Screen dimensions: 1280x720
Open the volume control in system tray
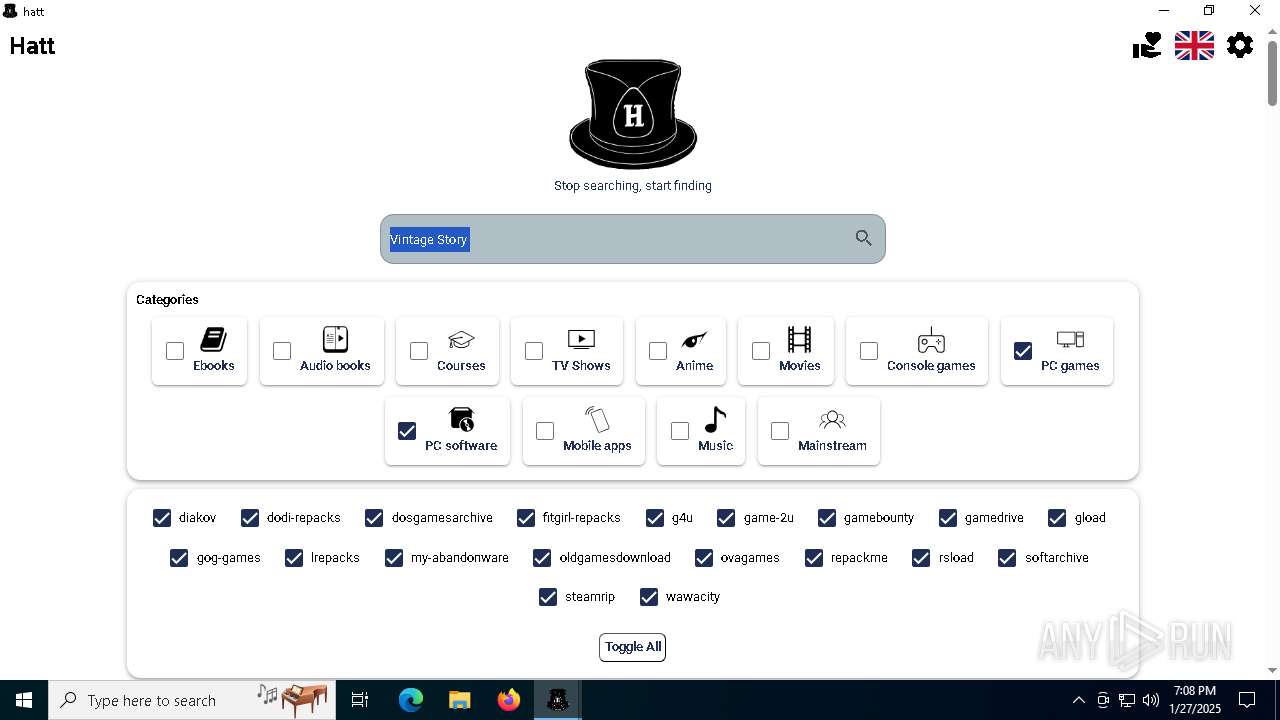pyautogui.click(x=1151, y=700)
